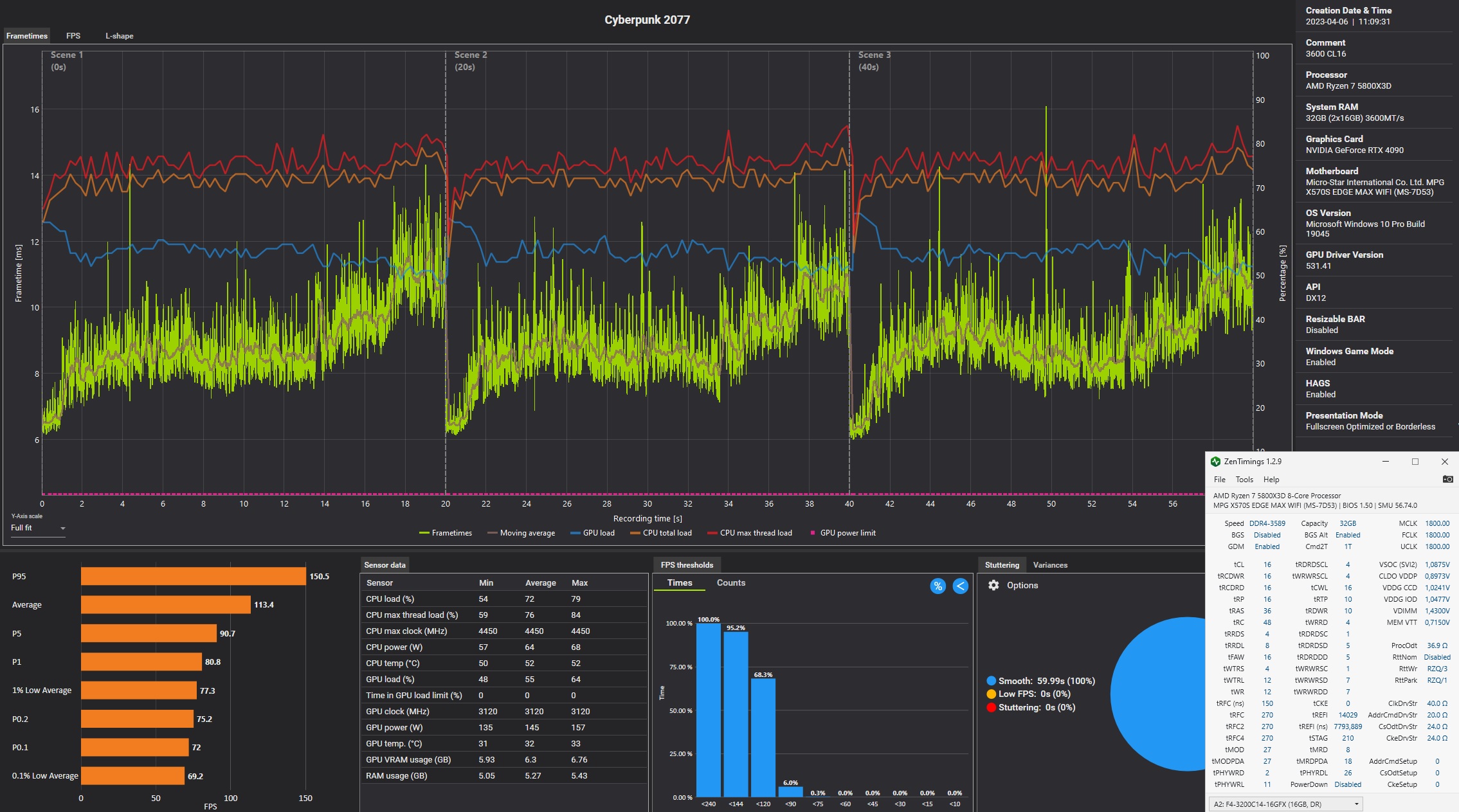This screenshot has height=812, width=1459.
Task: Click the ZenTimings screenshot camera icon
Action: [x=1447, y=479]
